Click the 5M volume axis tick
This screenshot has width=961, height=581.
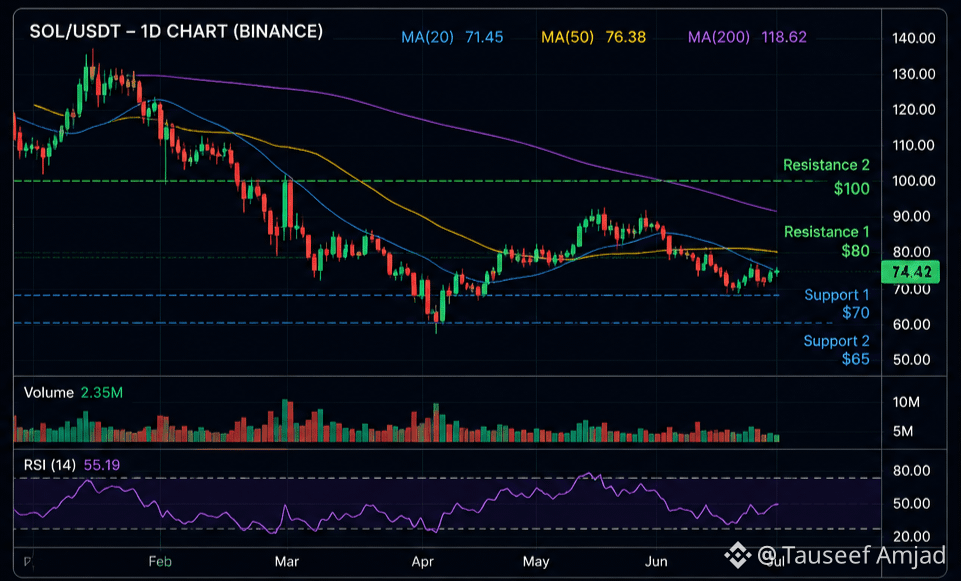pyautogui.click(x=903, y=431)
